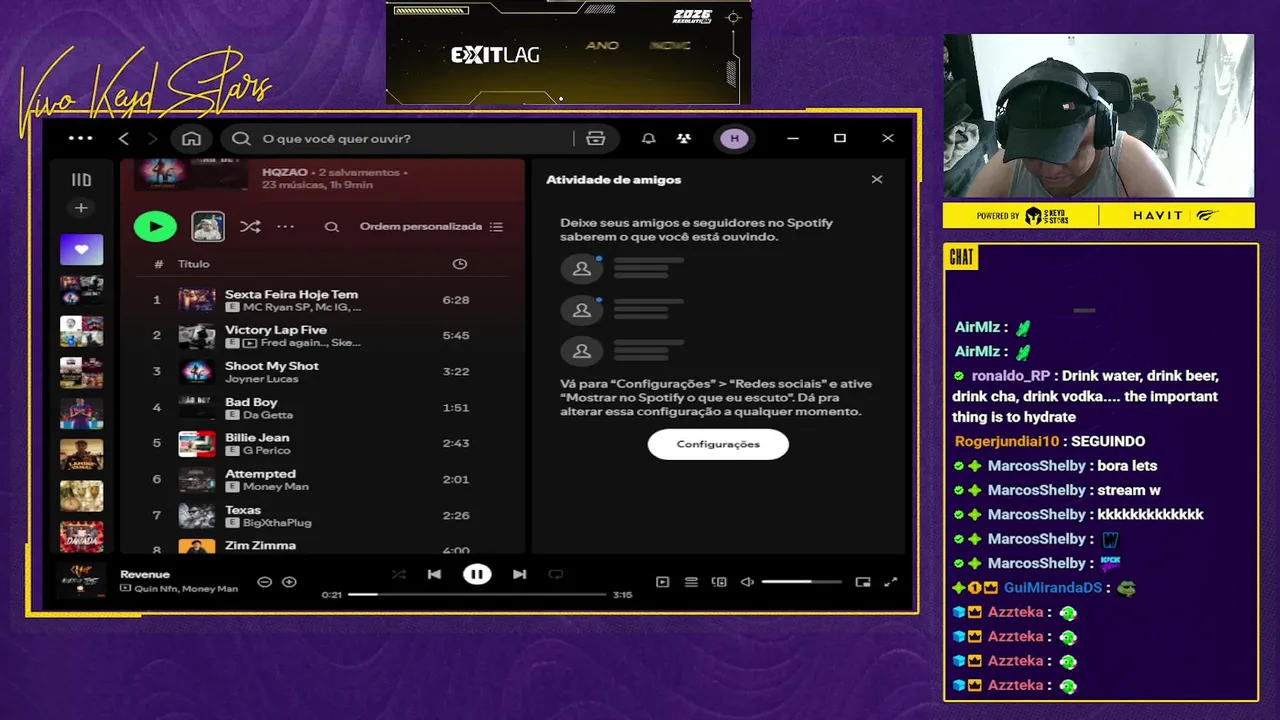Open the artist link under 'Attempted'
1280x720 pixels.
click(276, 487)
